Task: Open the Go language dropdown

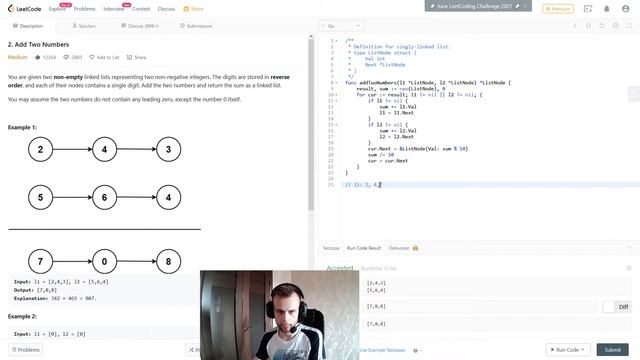Action: click(x=342, y=26)
